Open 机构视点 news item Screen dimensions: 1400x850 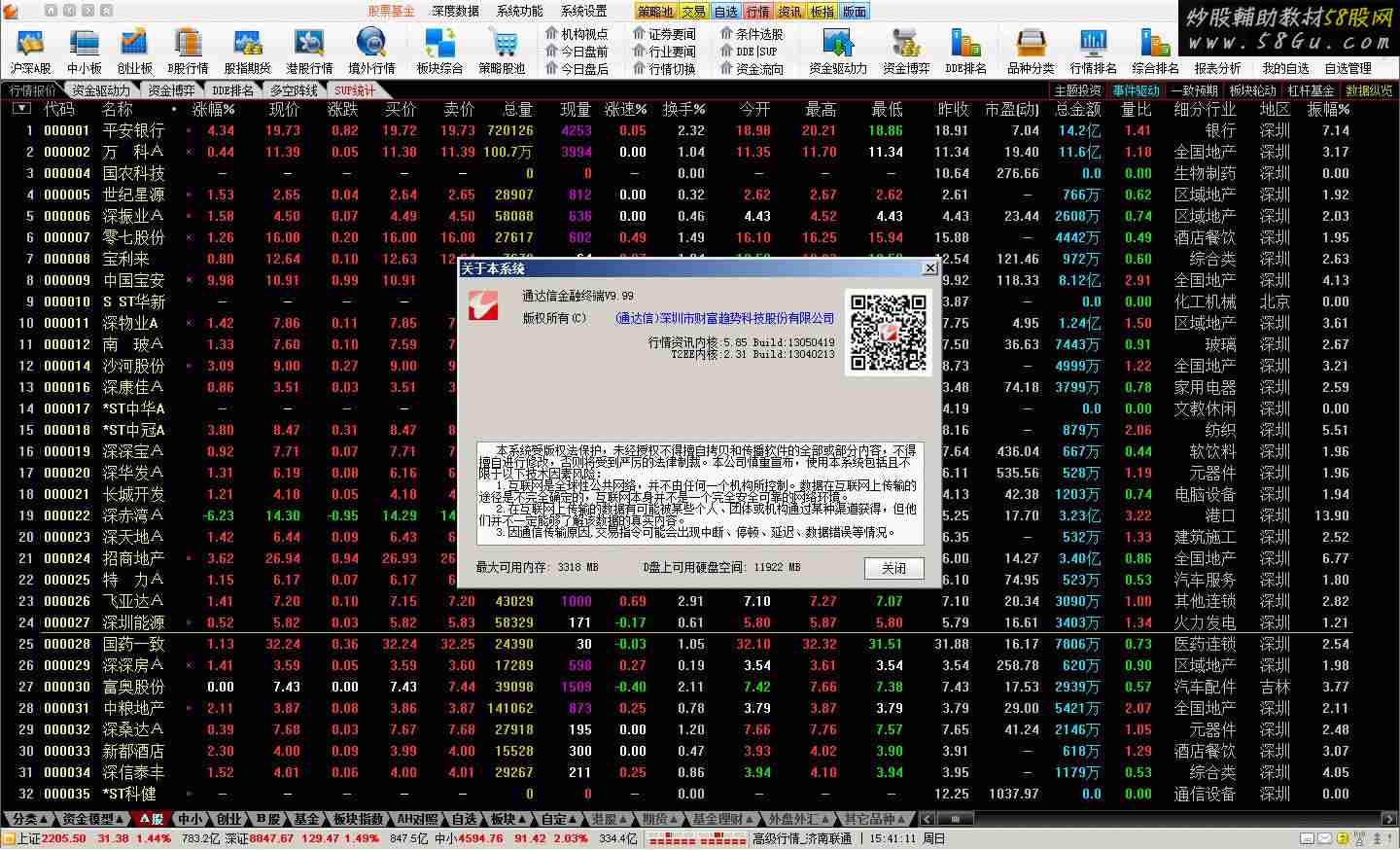coord(577,34)
